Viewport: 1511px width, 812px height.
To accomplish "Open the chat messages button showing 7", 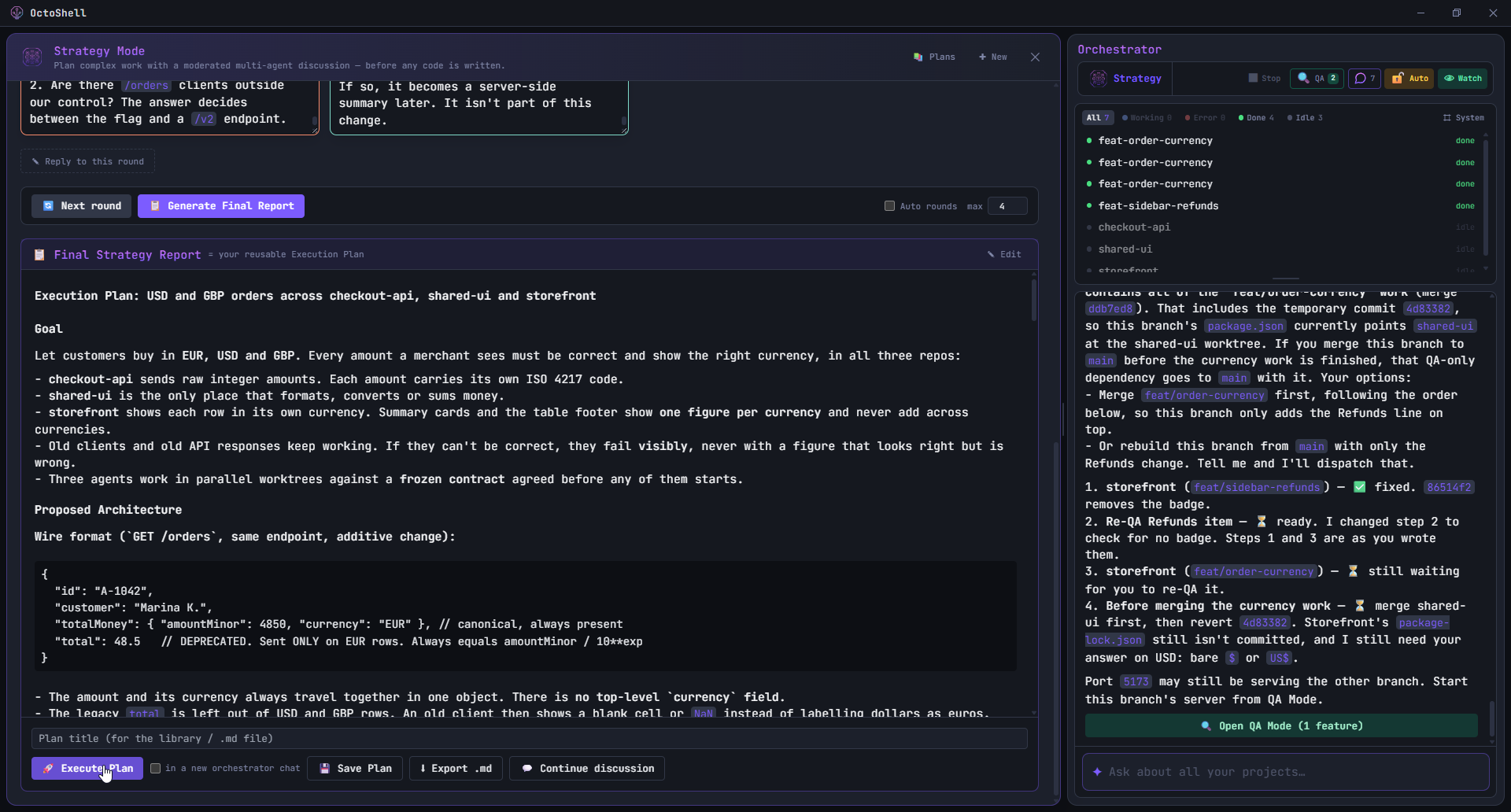I will [x=1365, y=78].
